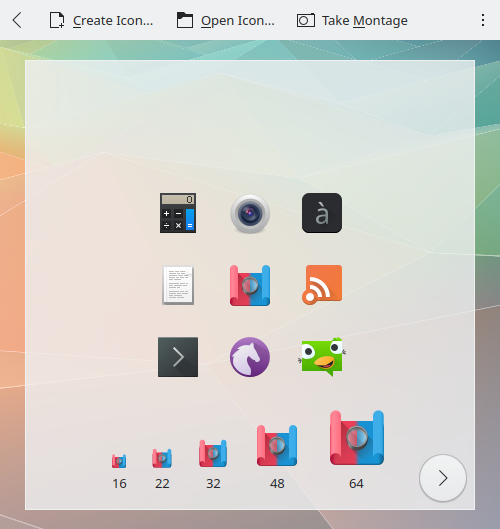Click the green bird chat icon

[322, 357]
